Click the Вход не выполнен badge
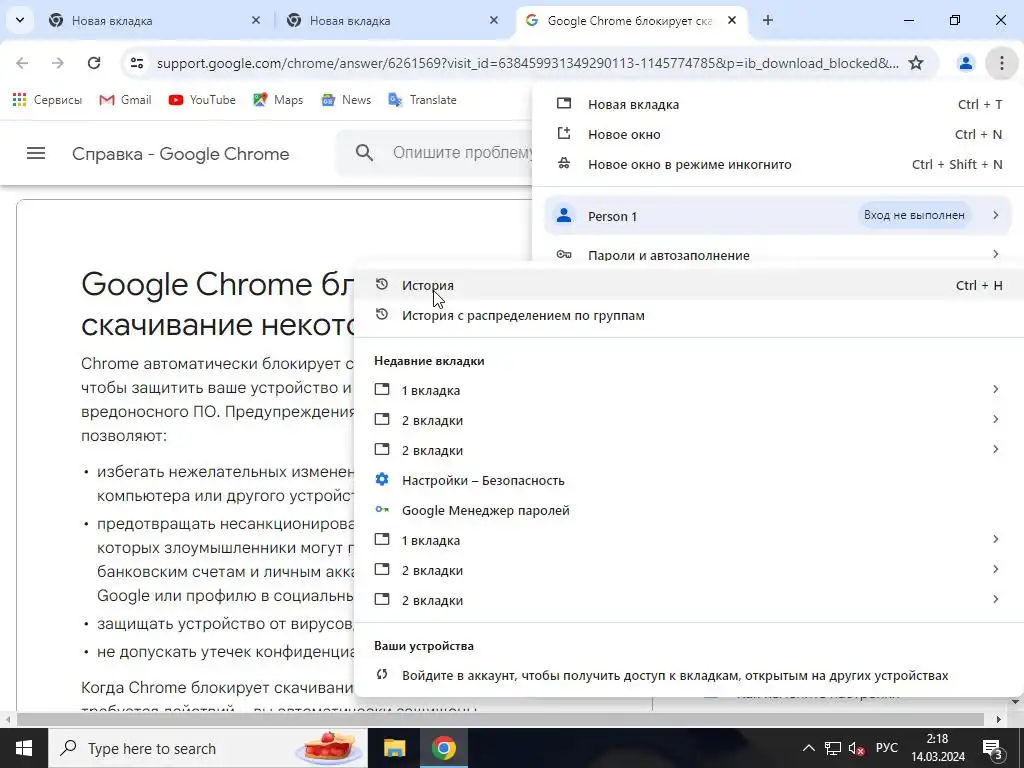This screenshot has width=1024, height=768. pyautogui.click(x=914, y=215)
